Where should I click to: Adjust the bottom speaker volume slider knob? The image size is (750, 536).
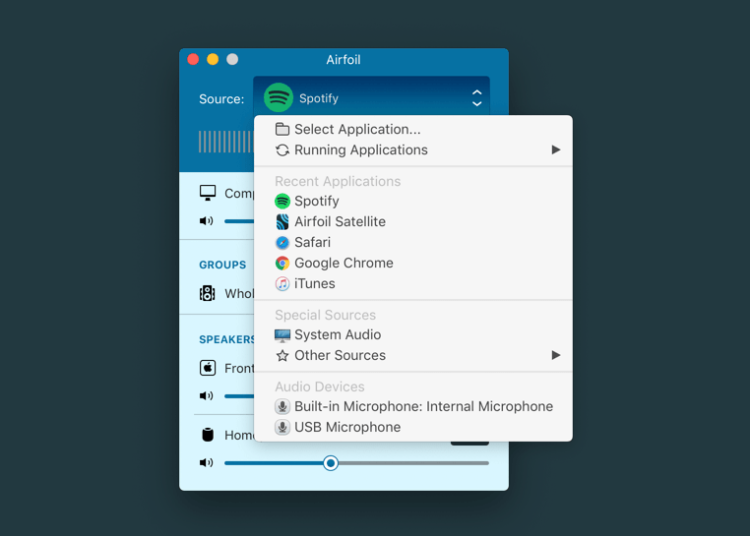(331, 463)
